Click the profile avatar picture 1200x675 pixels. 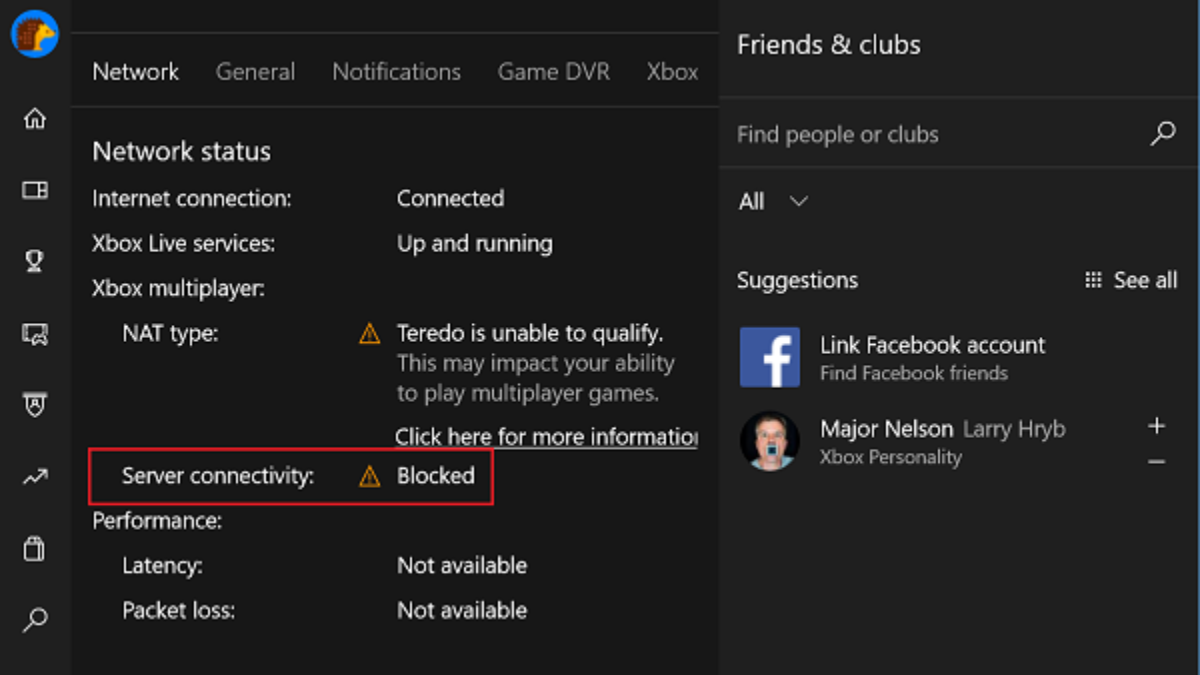point(35,34)
